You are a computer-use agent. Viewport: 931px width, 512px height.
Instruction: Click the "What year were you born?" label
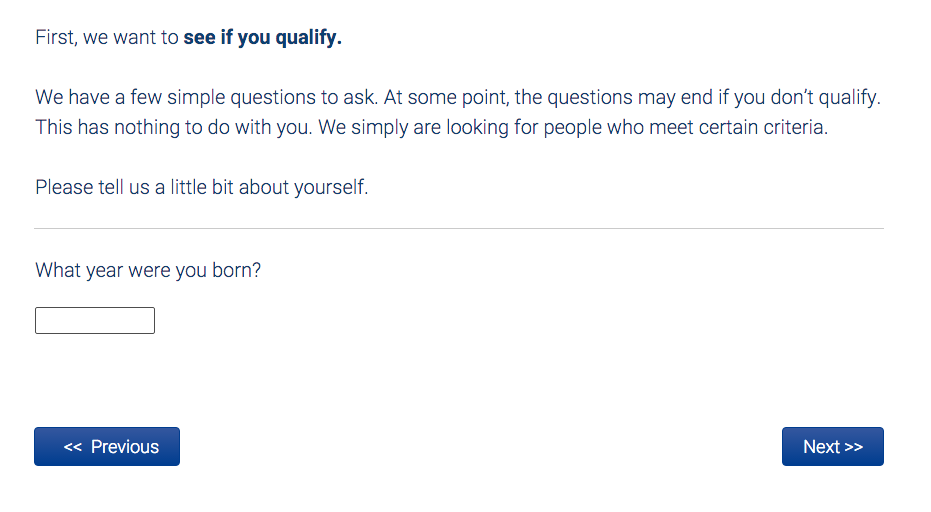coord(148,270)
